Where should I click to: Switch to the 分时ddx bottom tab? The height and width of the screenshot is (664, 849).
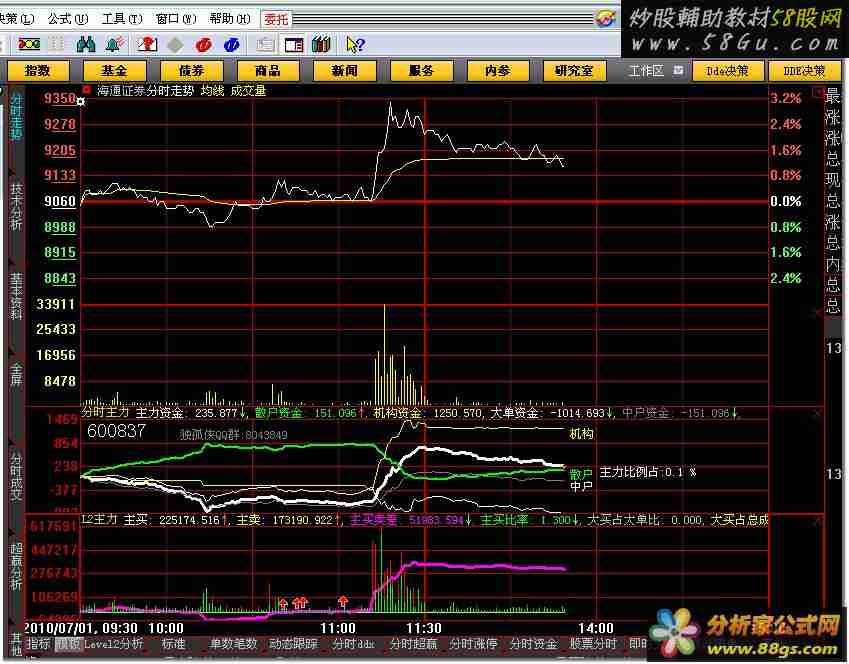coord(354,643)
